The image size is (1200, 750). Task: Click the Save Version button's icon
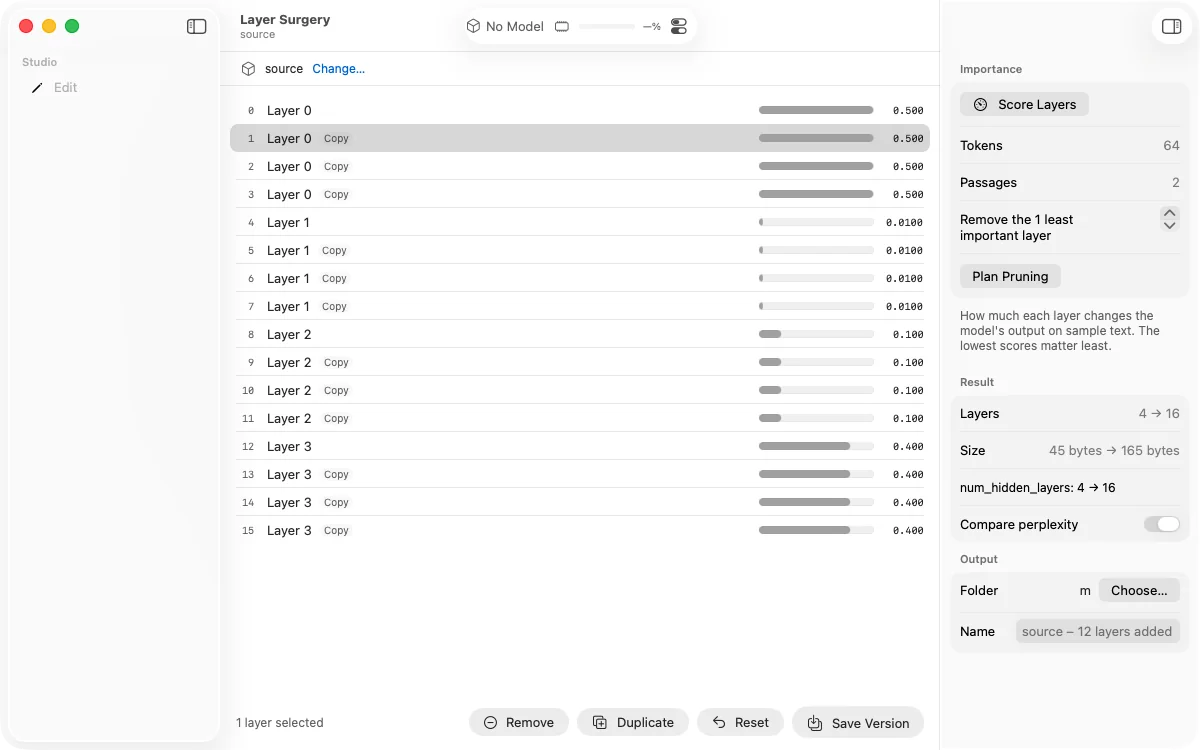click(815, 723)
